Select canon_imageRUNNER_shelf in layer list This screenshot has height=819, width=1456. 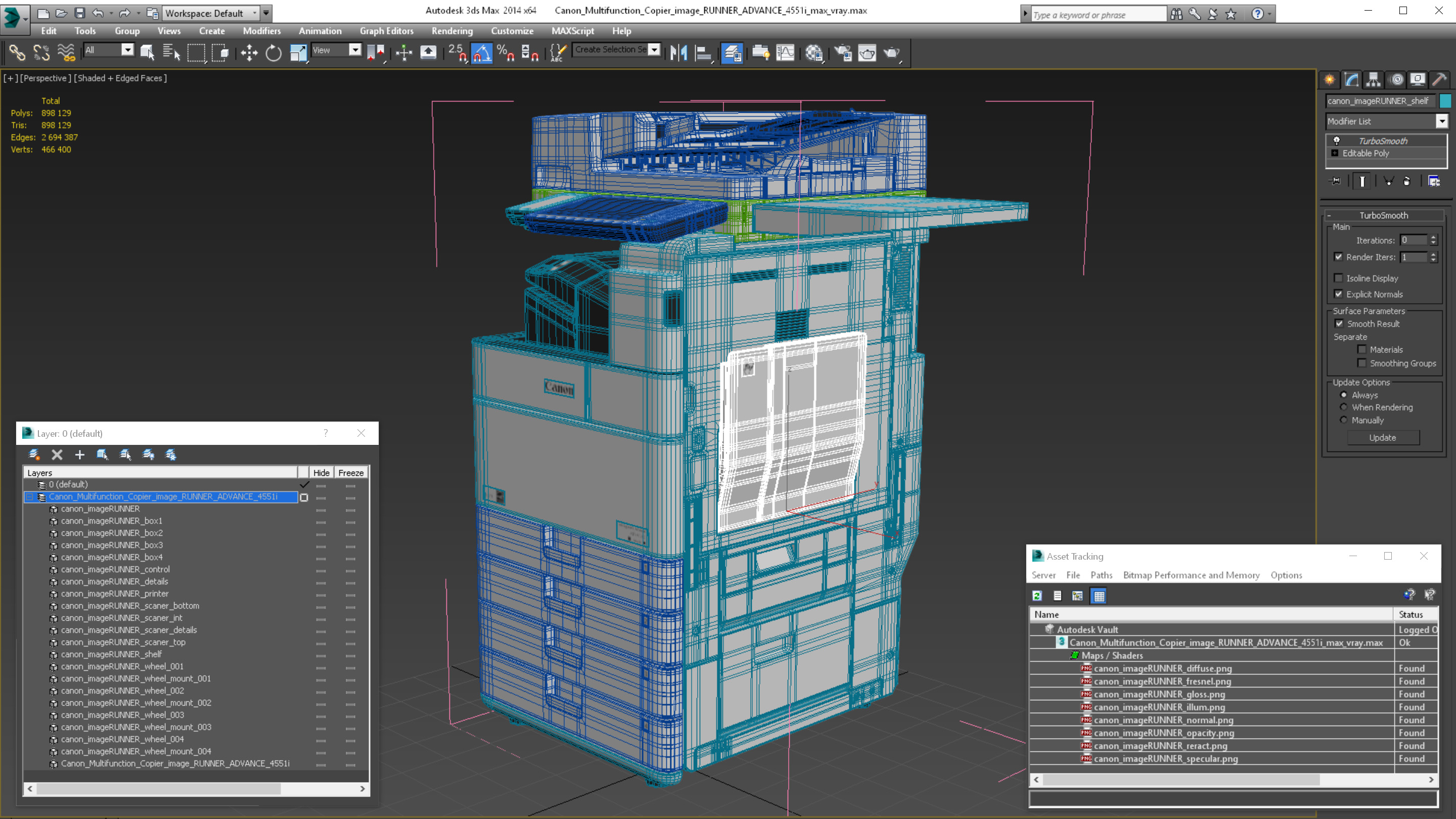pyautogui.click(x=111, y=654)
